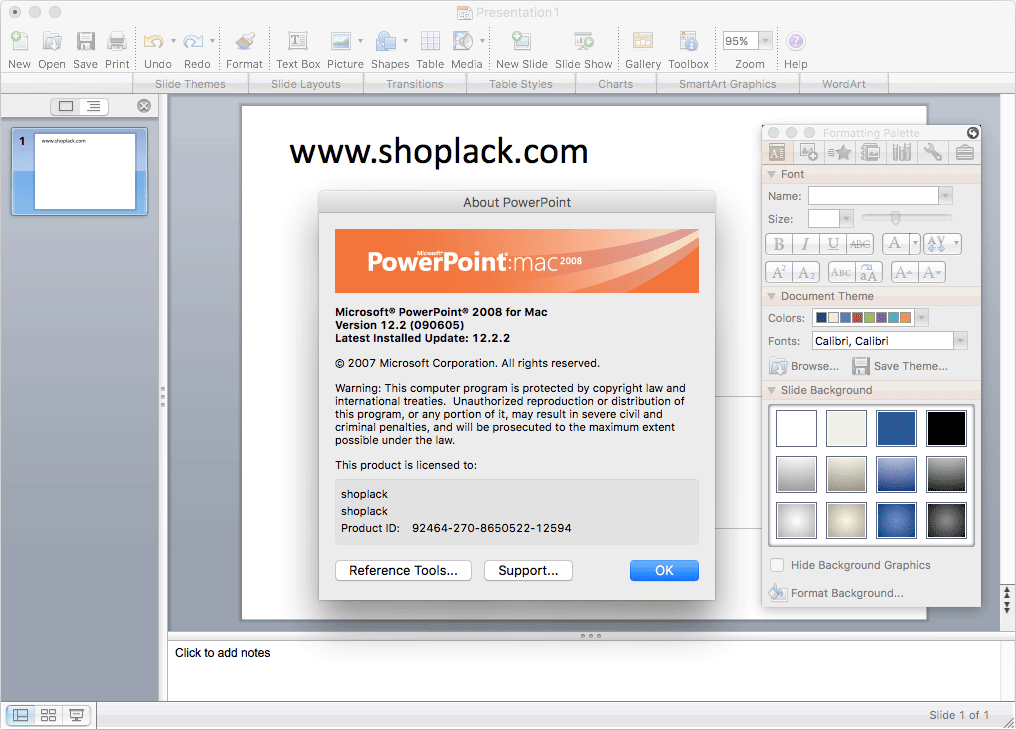Open the Project Palette briefcase icon

(x=964, y=153)
